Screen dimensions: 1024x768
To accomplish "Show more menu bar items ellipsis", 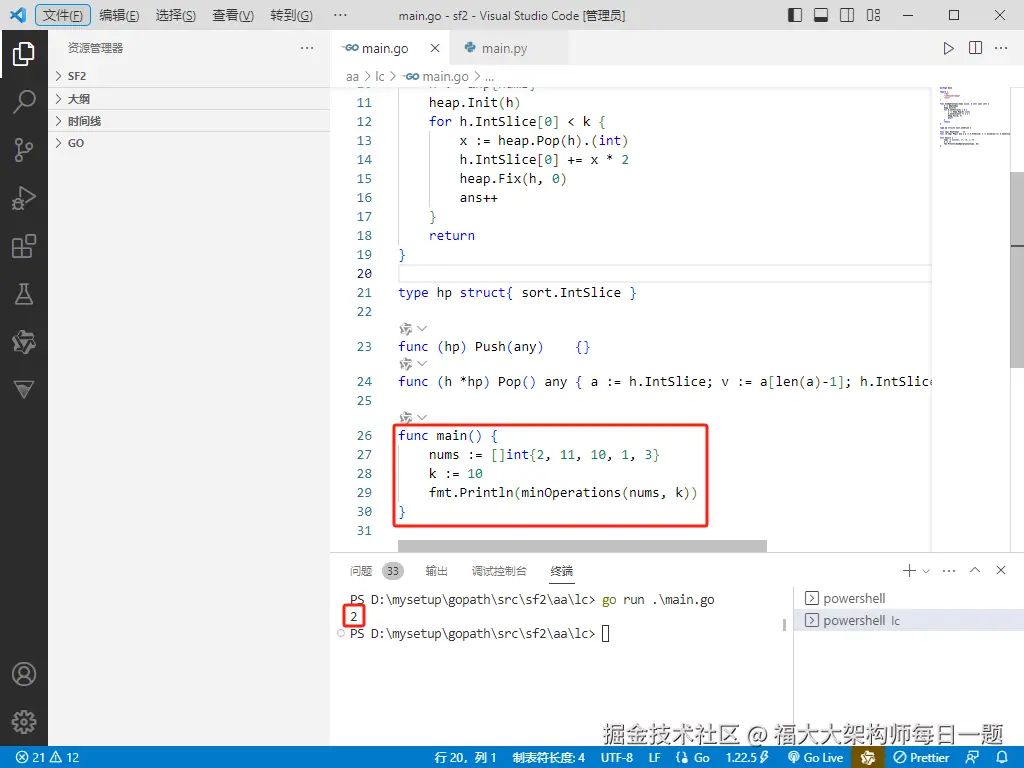I will (x=340, y=15).
